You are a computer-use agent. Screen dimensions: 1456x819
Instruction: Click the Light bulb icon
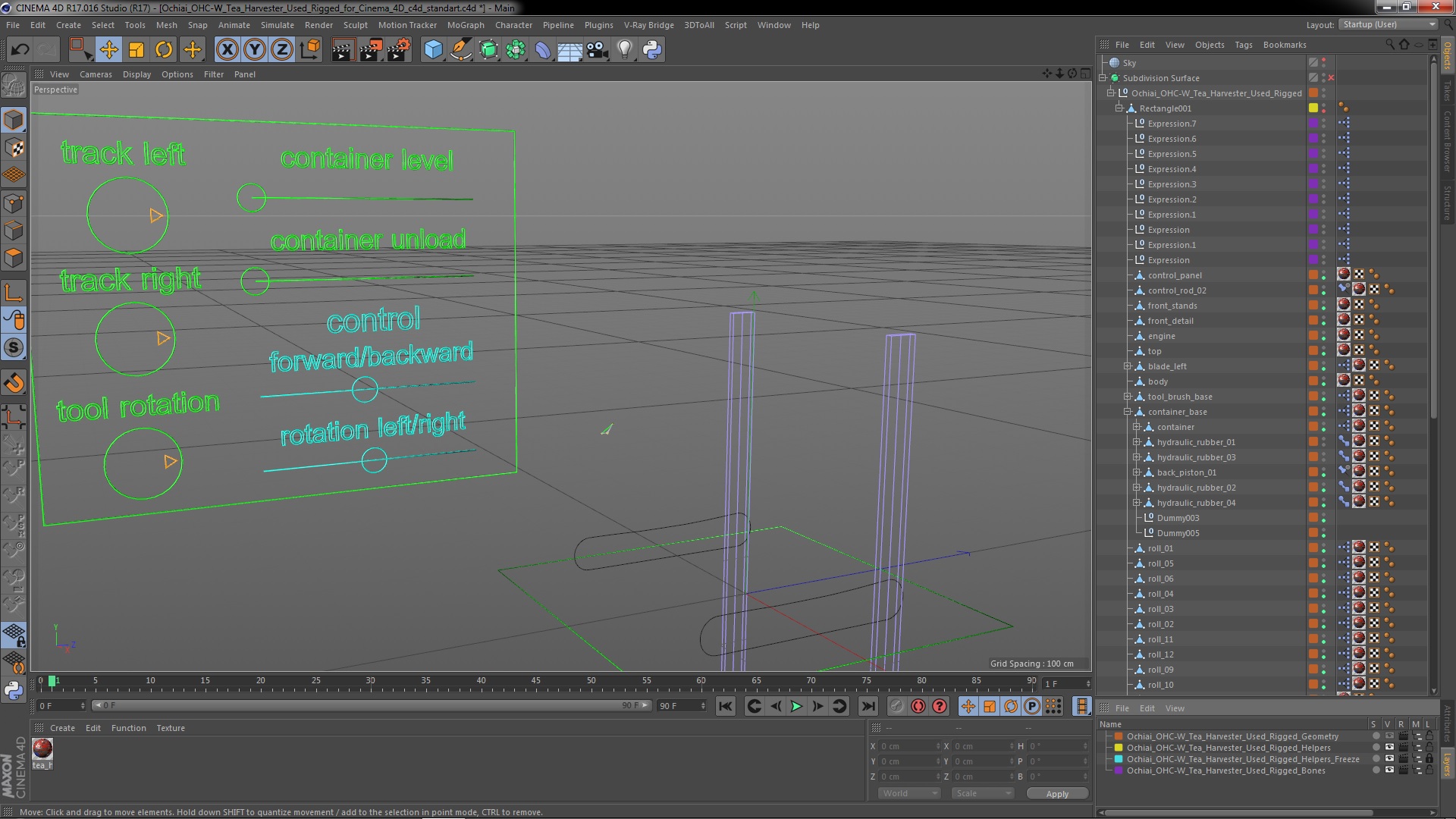[x=624, y=50]
